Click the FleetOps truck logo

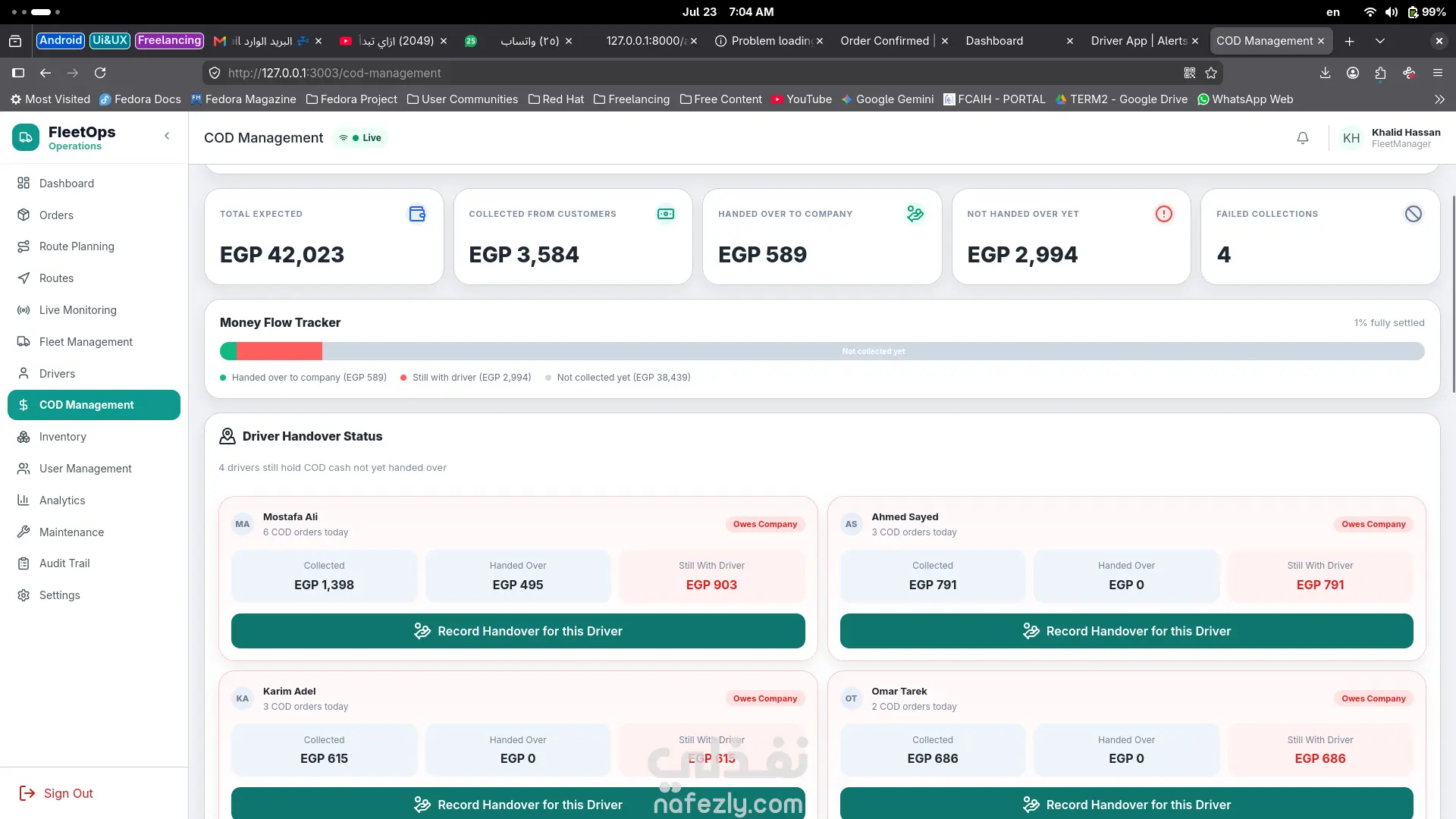(x=26, y=137)
